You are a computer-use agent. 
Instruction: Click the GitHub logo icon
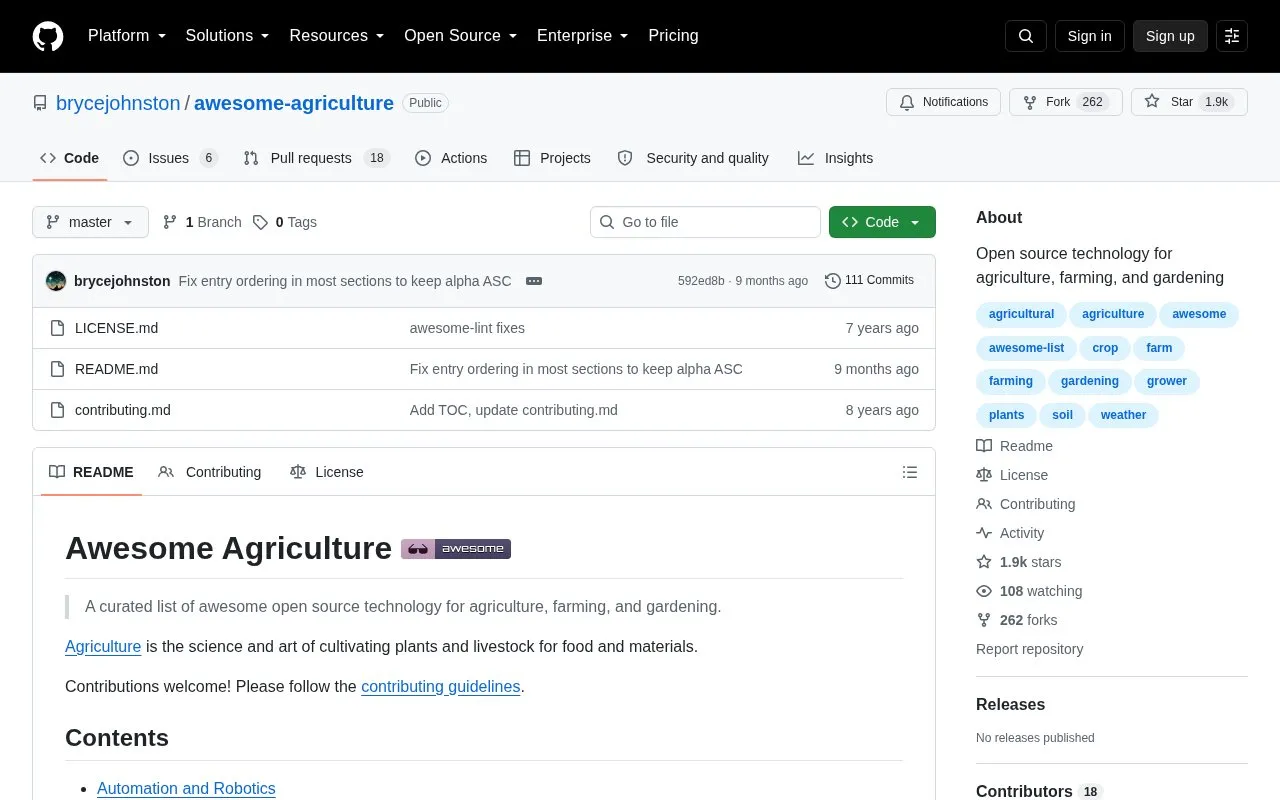coord(48,36)
